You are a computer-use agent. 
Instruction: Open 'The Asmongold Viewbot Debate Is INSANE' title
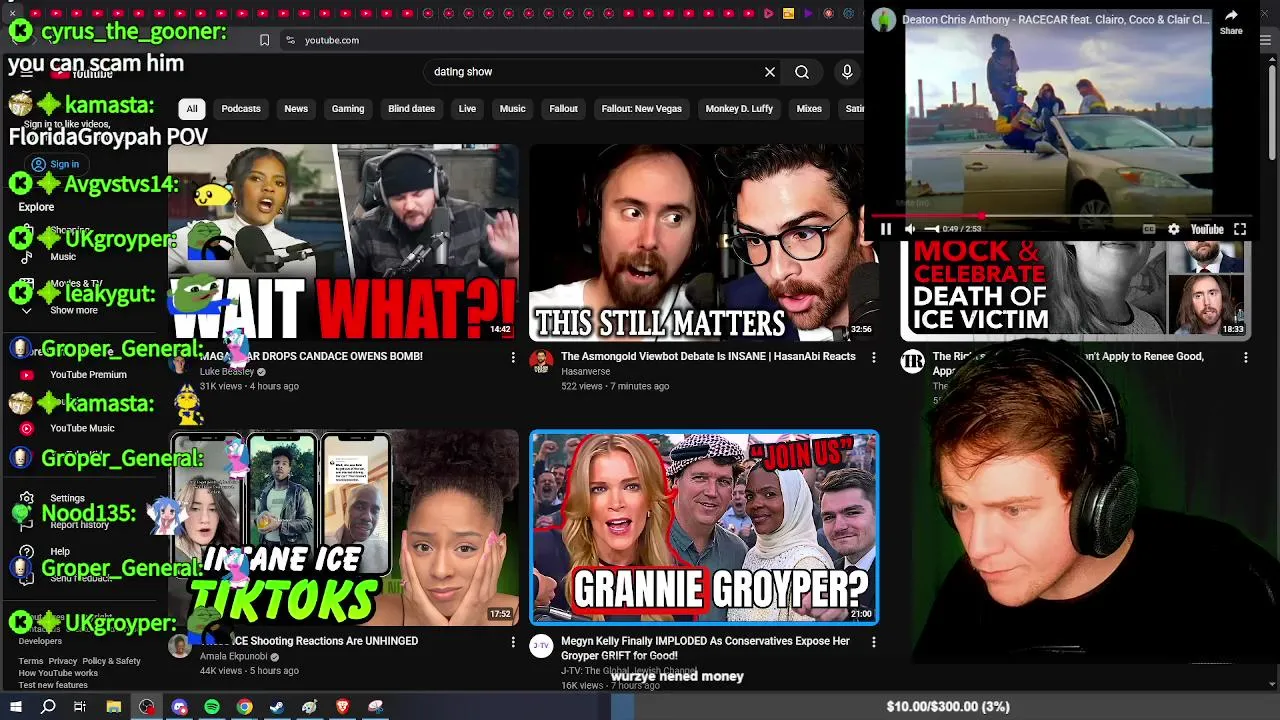pos(708,356)
